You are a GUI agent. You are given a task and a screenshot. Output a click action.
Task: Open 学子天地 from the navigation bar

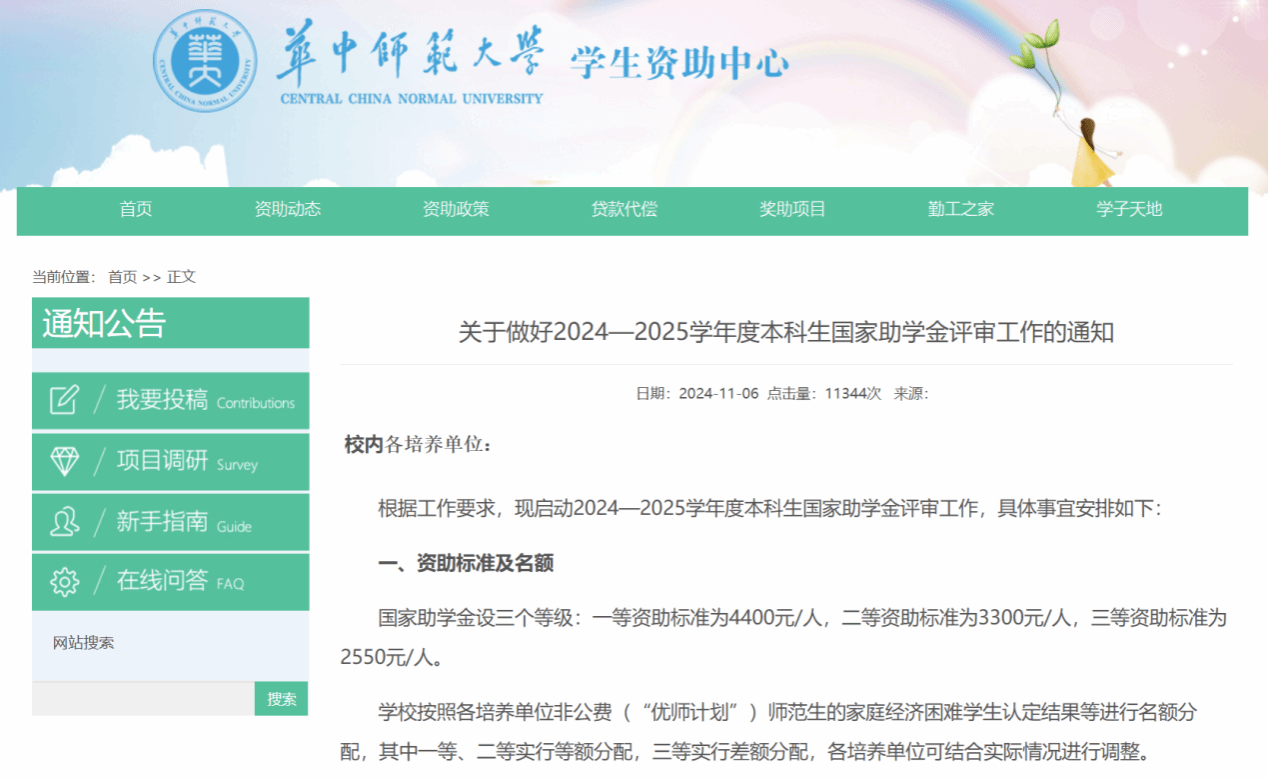point(1129,210)
